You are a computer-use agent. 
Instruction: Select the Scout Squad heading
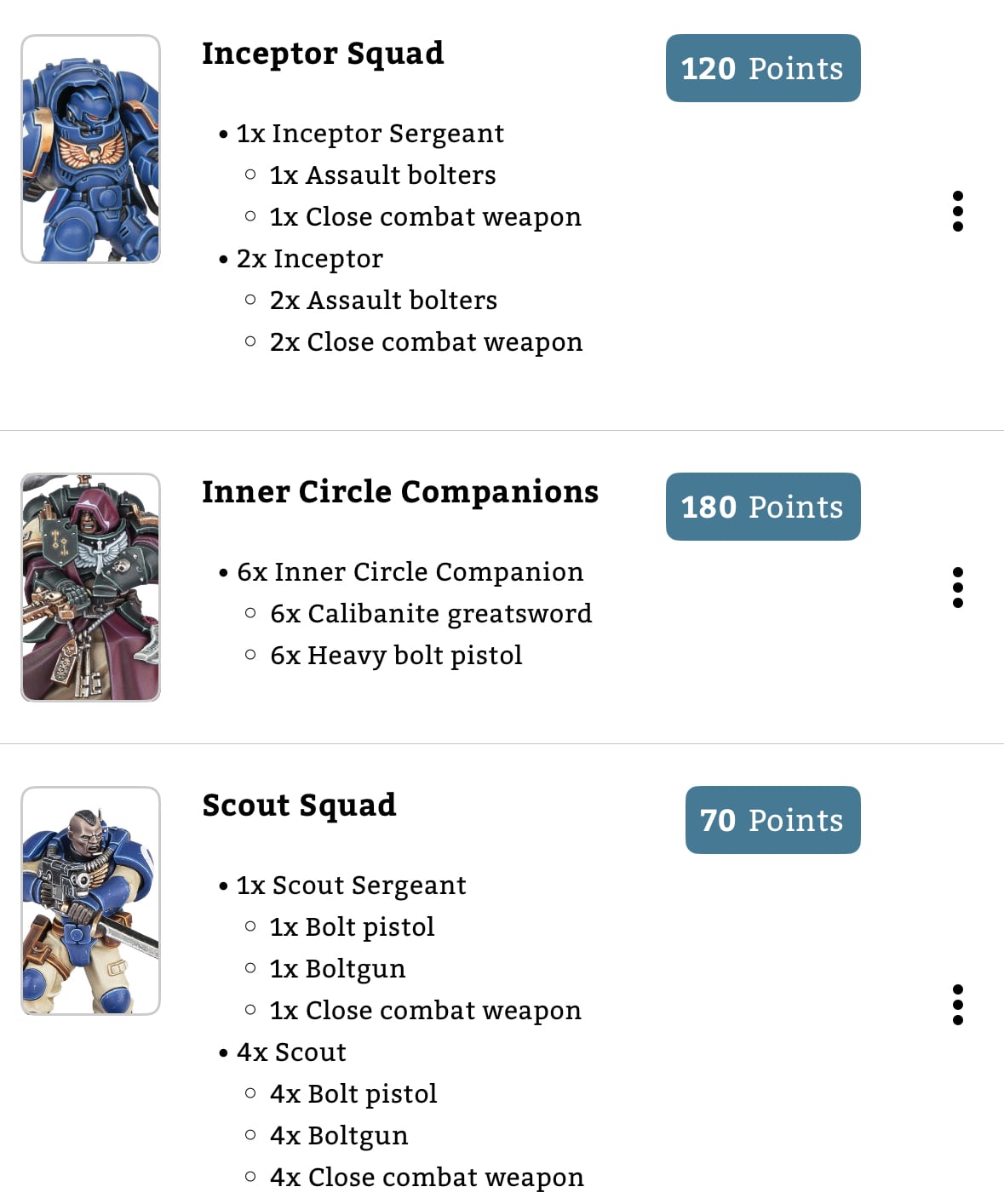(x=299, y=806)
